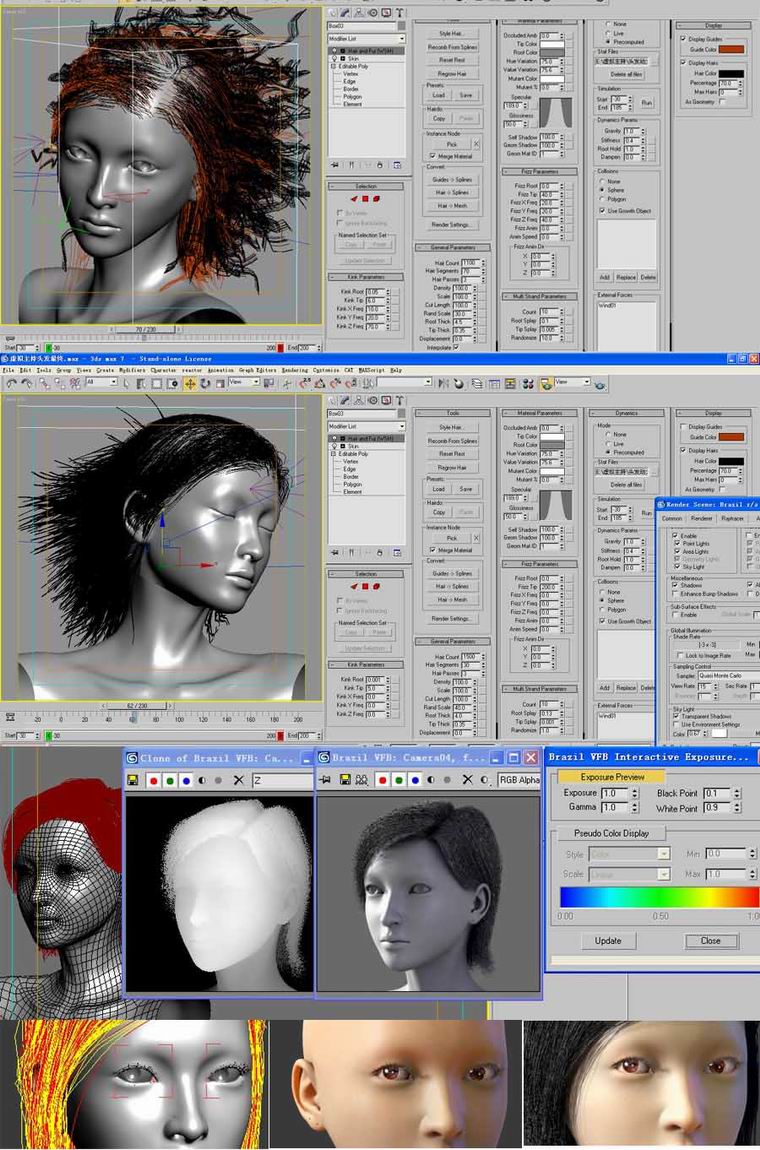Toggle the 3D Snaps icon

click(x=304, y=383)
